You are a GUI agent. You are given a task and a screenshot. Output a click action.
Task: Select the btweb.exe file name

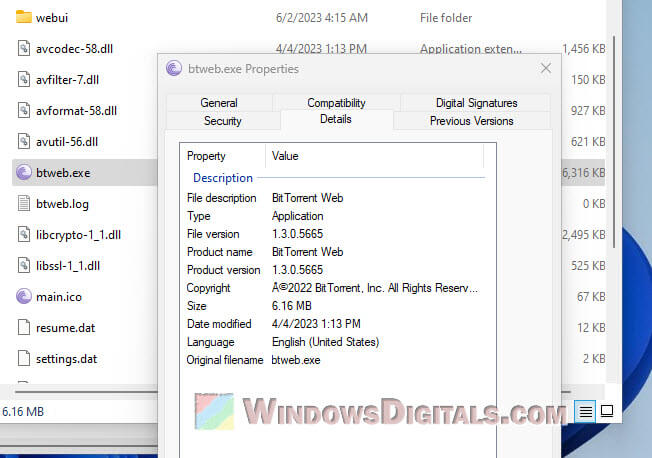tap(63, 173)
